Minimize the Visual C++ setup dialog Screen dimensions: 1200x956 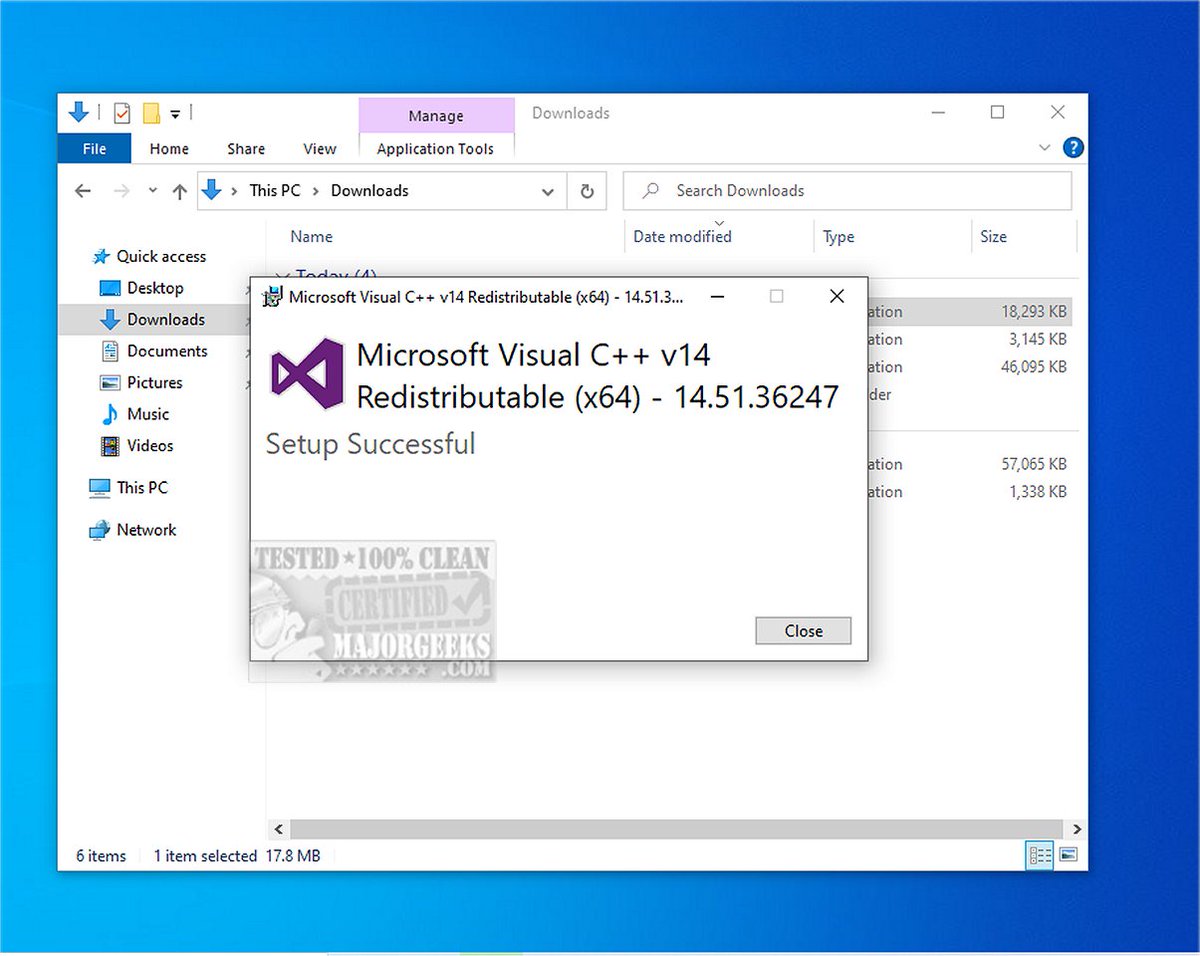tap(716, 296)
